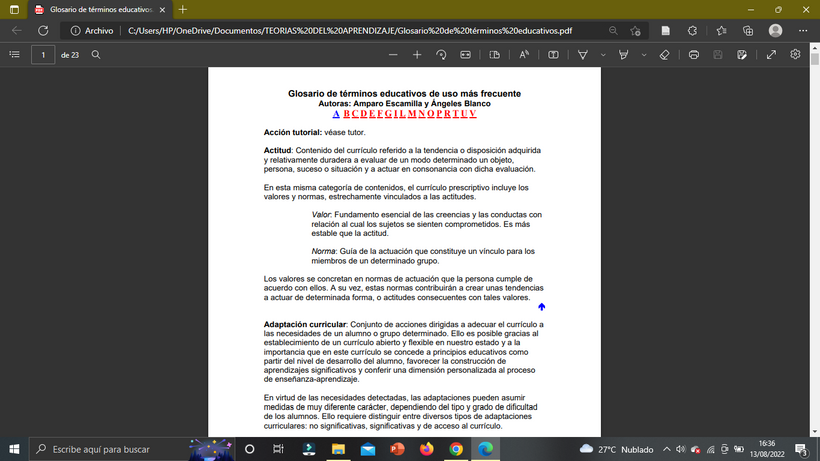This screenshot has height=461, width=820.
Task: Open Mail app from the taskbar
Action: coord(368,449)
